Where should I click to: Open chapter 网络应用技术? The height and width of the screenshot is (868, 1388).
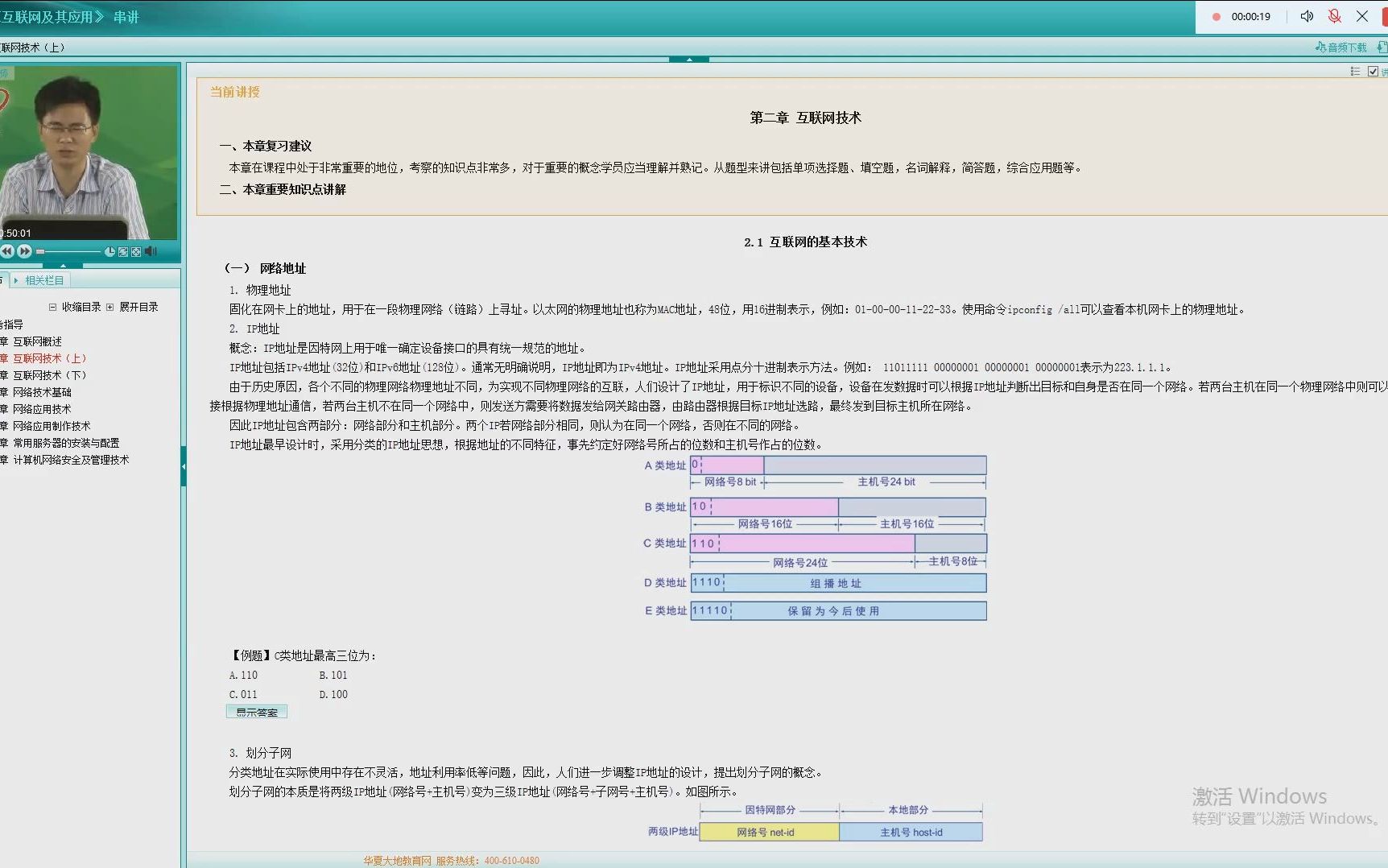click(42, 409)
